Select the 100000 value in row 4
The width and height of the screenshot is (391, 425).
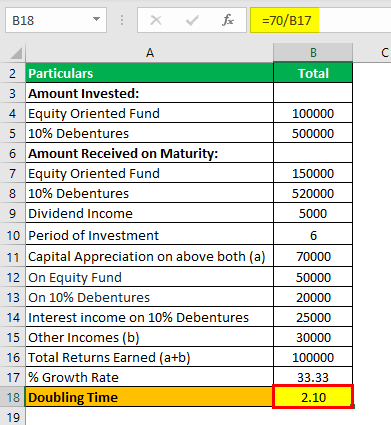313,113
